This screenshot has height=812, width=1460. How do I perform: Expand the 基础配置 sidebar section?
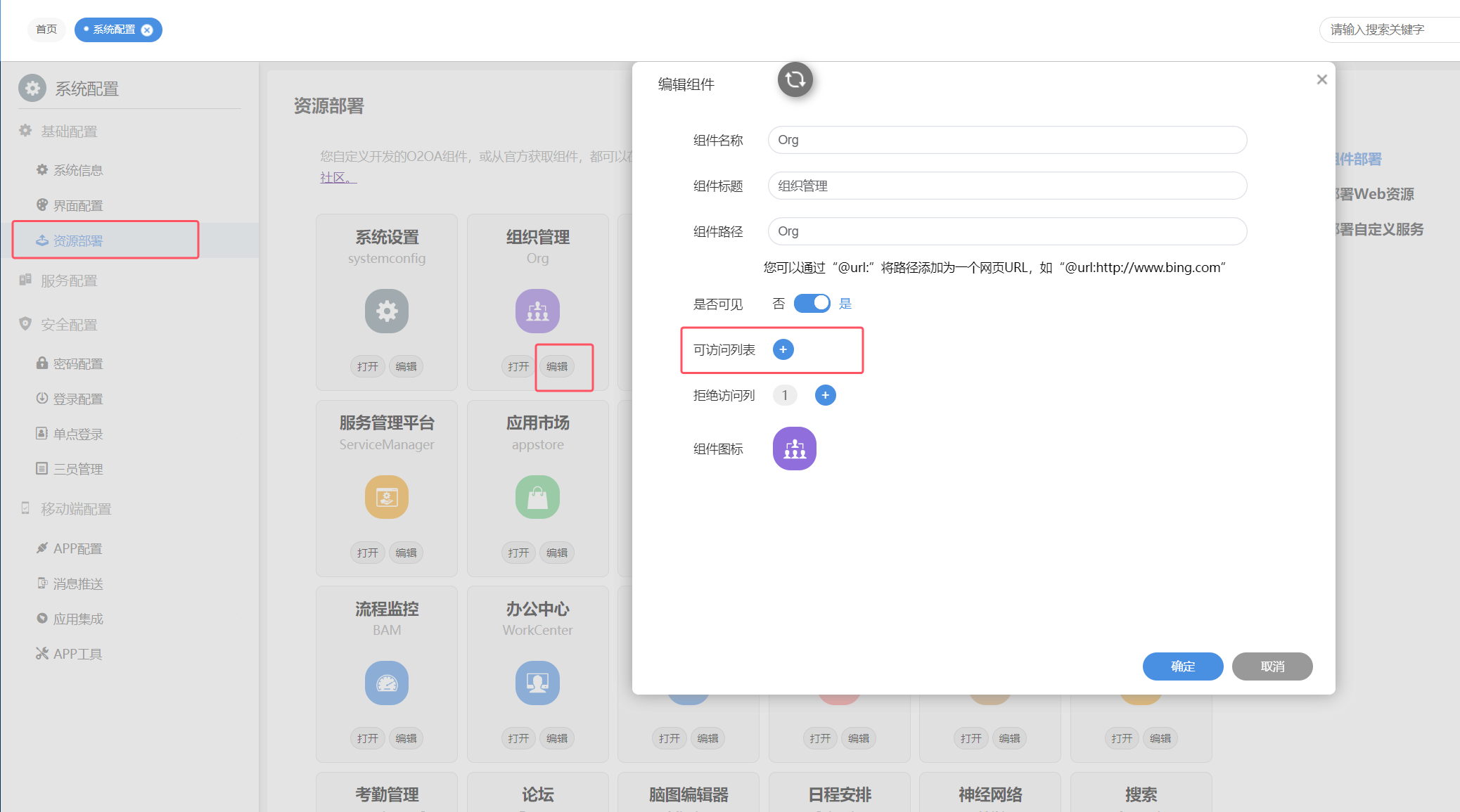coord(69,131)
